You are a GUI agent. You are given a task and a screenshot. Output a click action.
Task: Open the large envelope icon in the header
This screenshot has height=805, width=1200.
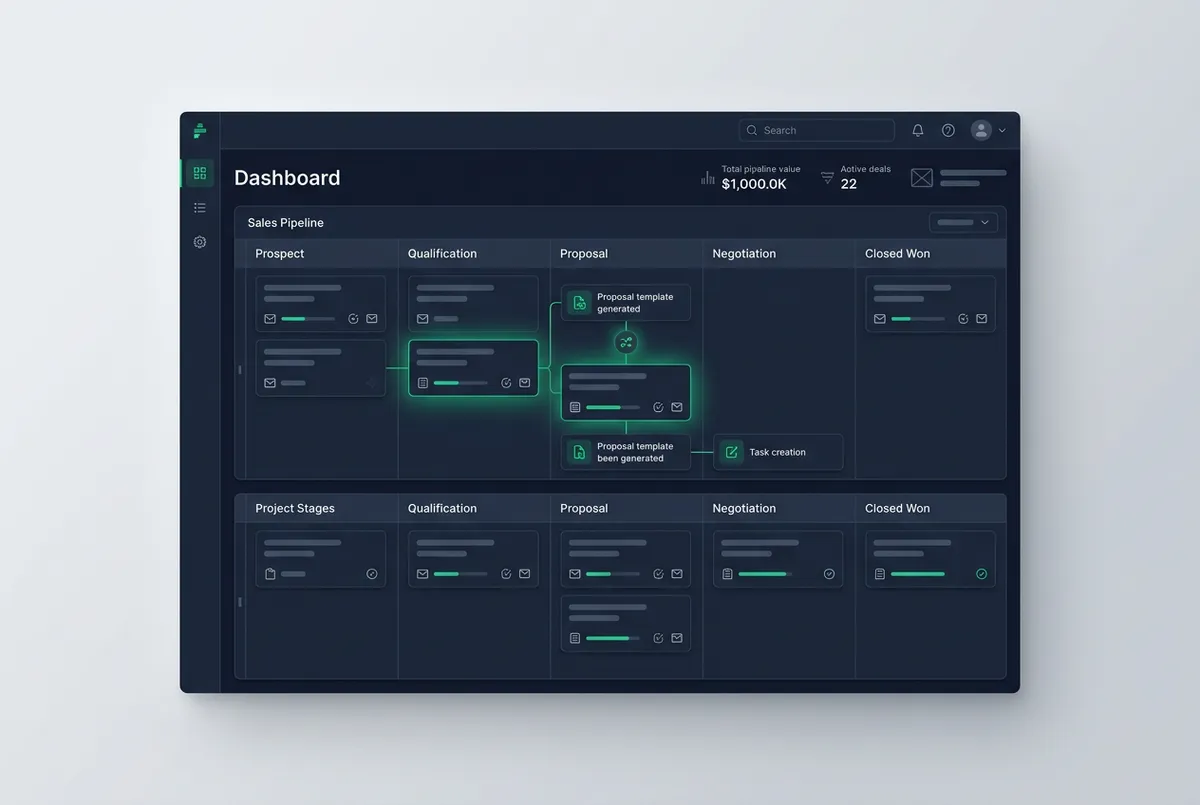[922, 178]
